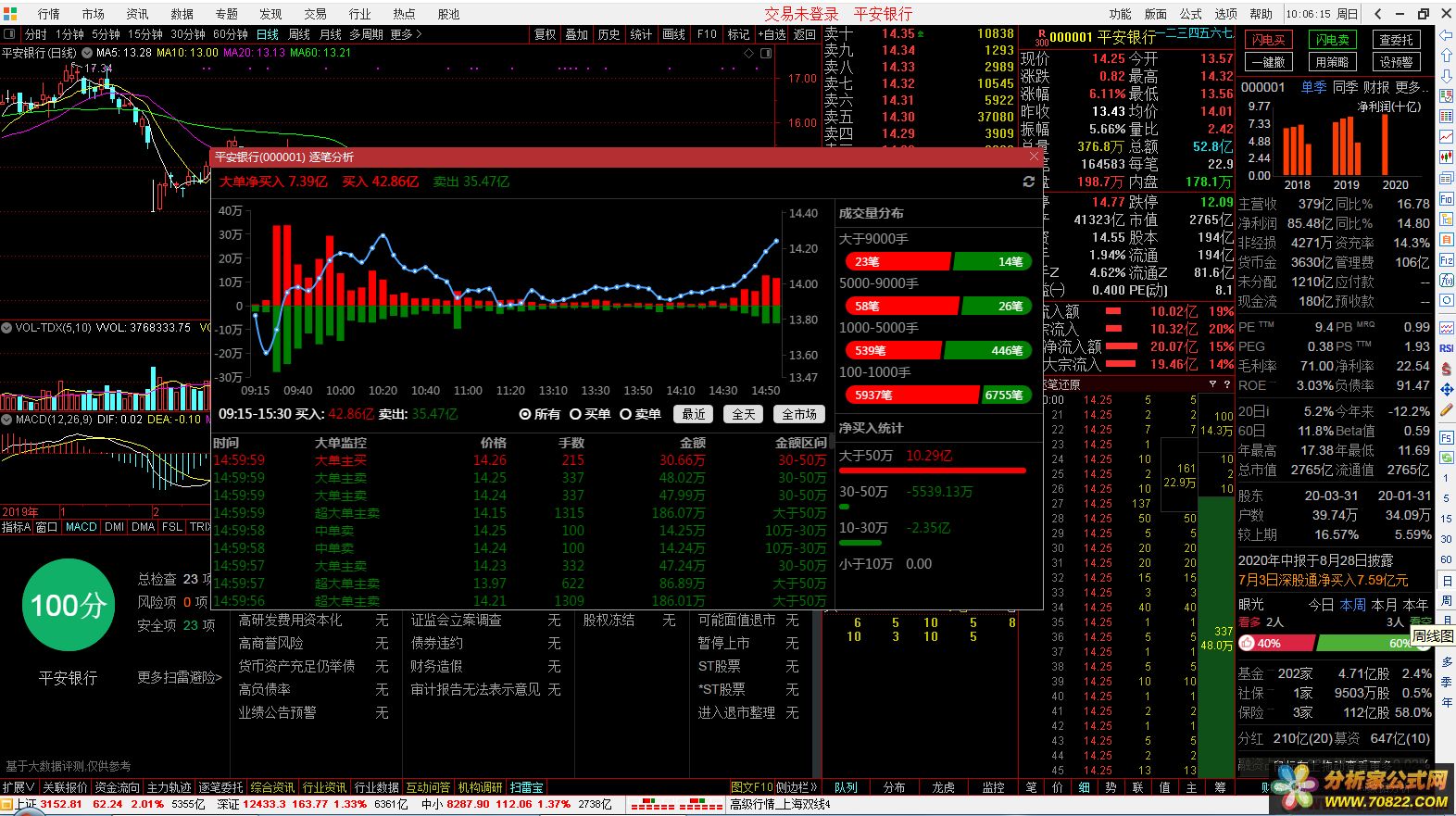This screenshot has width=1456, height=816.
Task: Click the thumbs-up 看多 icon on sentiment bar
Action: (1247, 643)
